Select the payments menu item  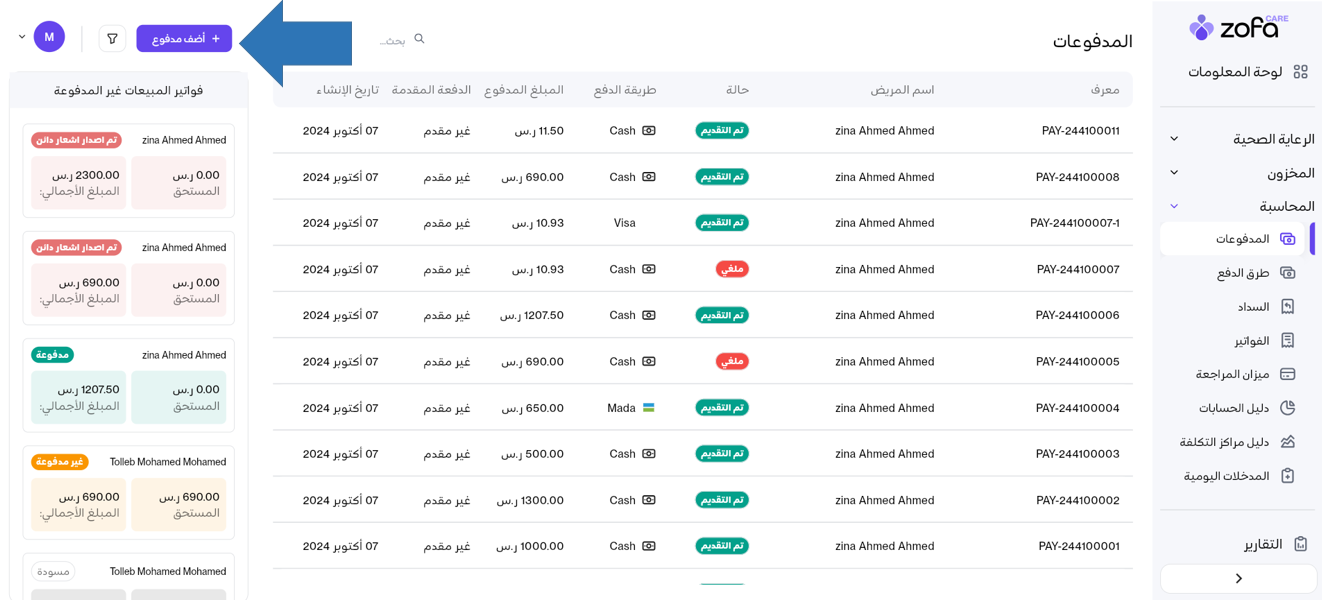pyautogui.click(x=1242, y=239)
